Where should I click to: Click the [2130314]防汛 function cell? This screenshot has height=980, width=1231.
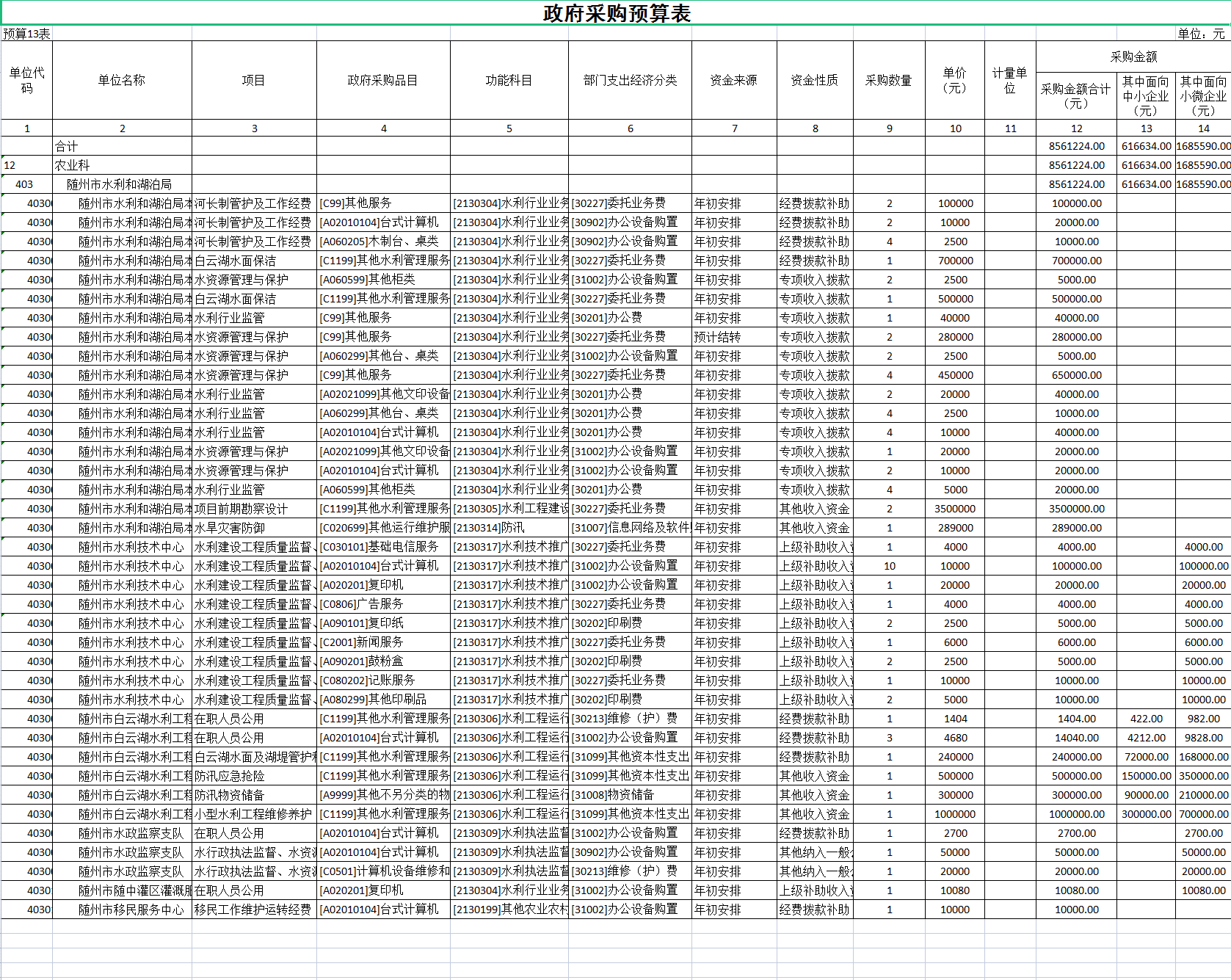(x=509, y=528)
